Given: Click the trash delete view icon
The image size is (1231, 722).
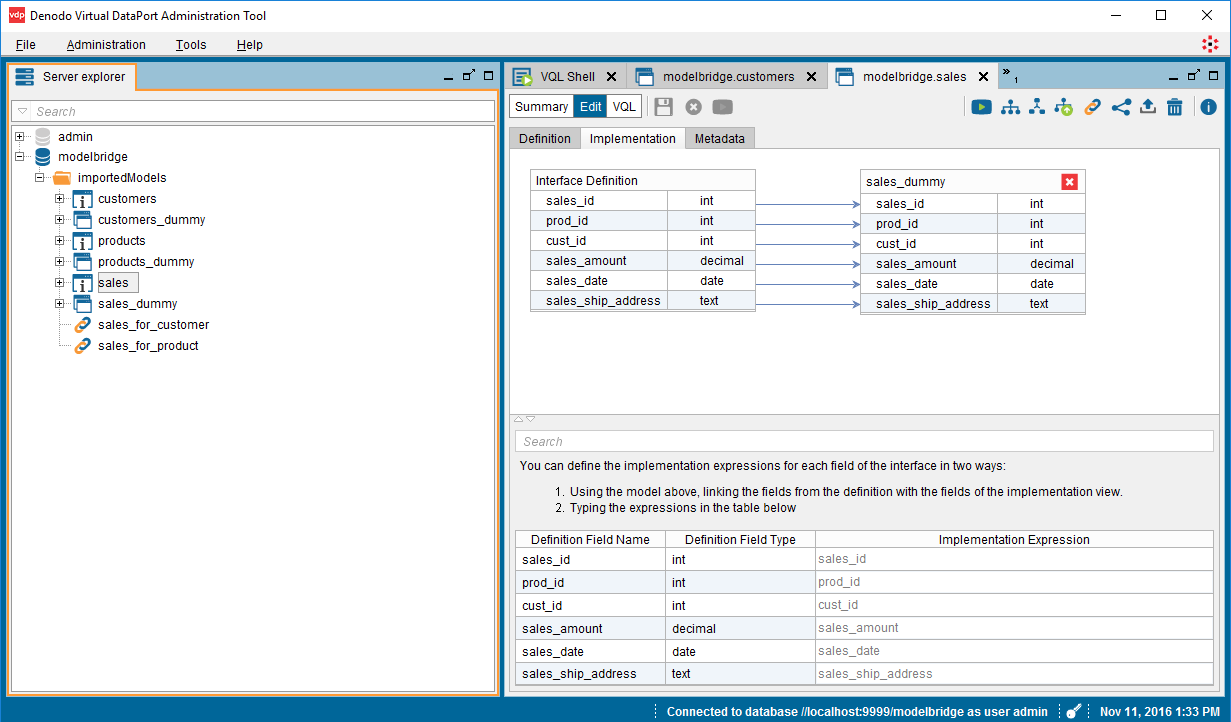Looking at the screenshot, I should (x=1175, y=107).
